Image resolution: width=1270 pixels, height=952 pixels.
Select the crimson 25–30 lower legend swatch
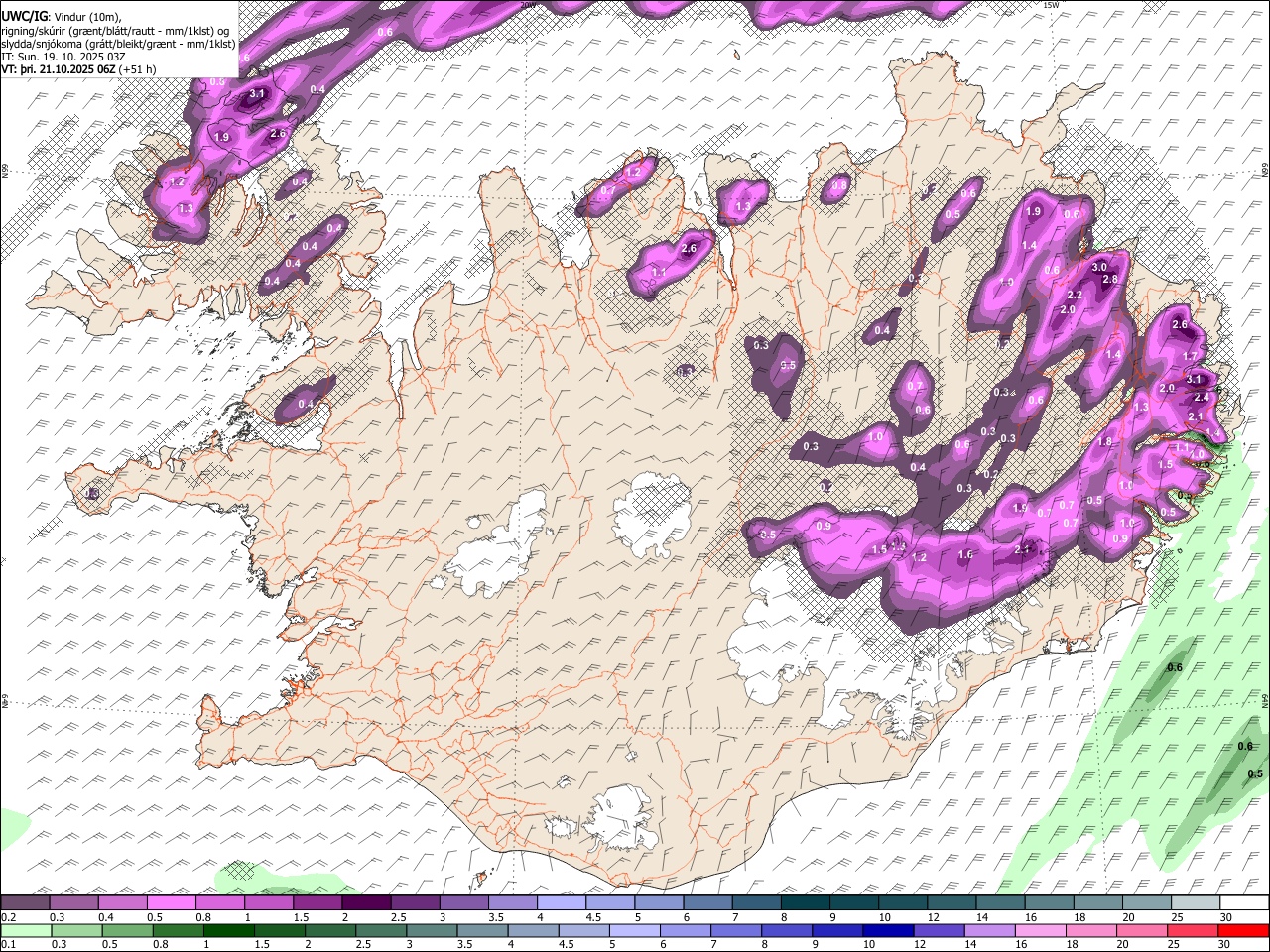pyautogui.click(x=1193, y=931)
